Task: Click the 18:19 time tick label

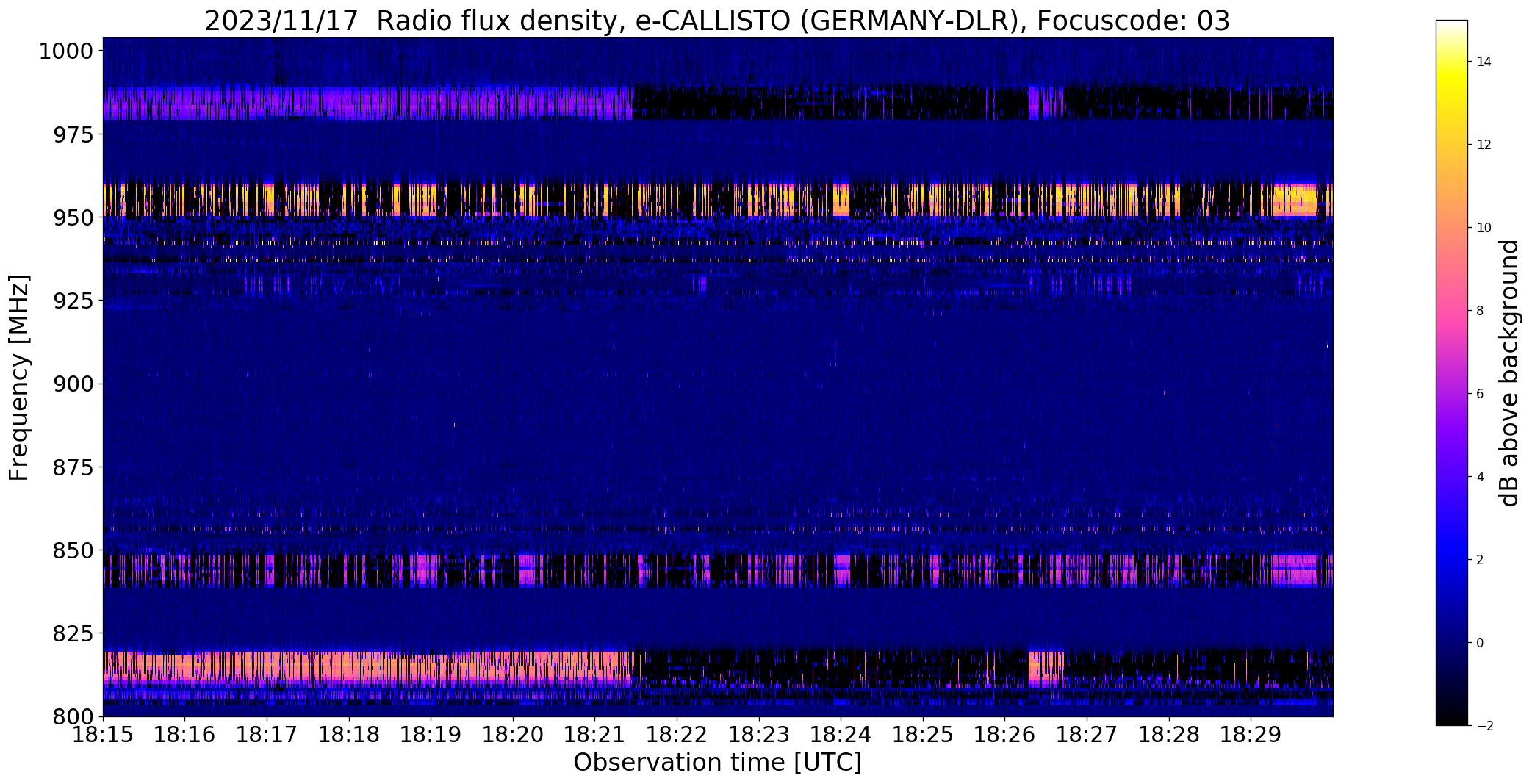Action: pyautogui.click(x=431, y=735)
